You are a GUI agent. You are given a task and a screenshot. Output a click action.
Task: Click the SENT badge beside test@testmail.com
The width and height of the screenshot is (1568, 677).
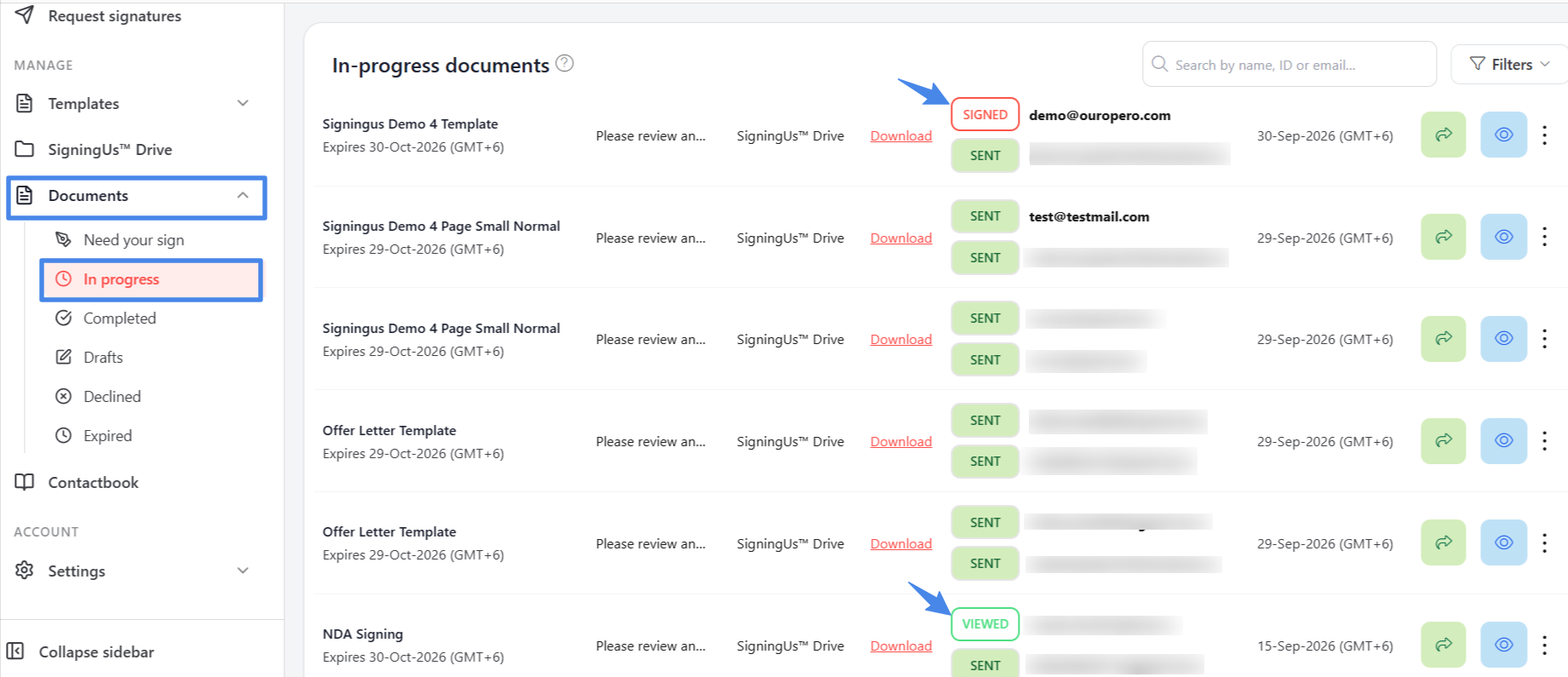[x=985, y=216]
